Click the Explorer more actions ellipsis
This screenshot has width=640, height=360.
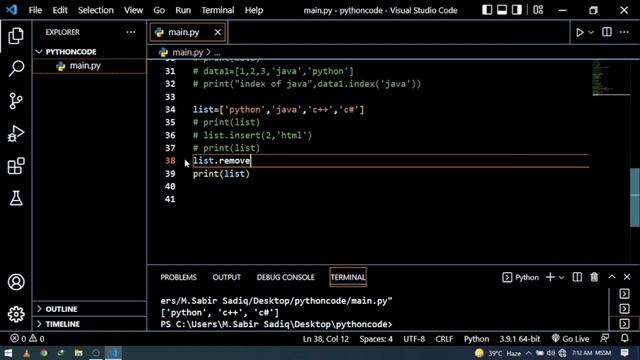[131, 32]
